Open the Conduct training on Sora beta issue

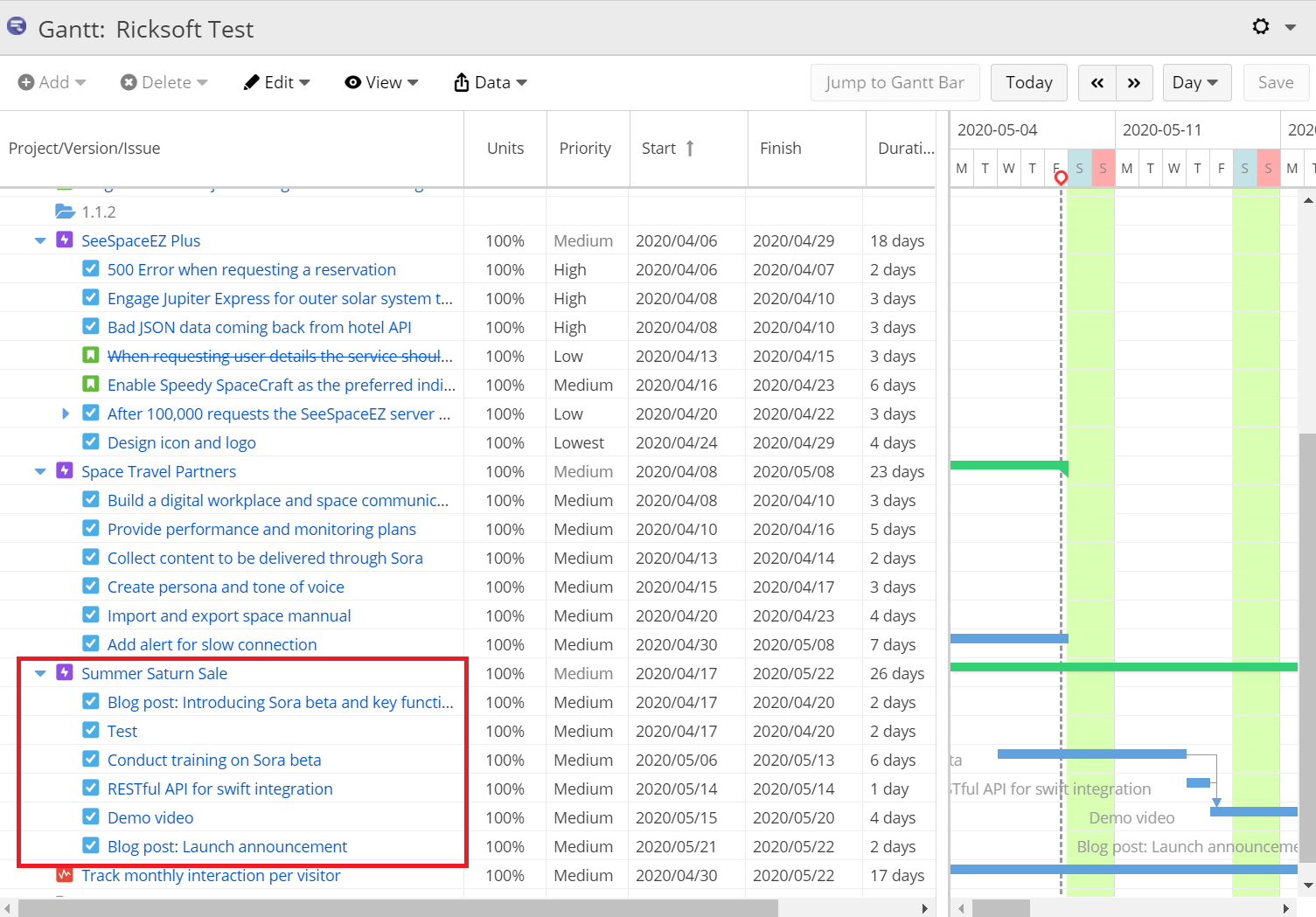[214, 760]
